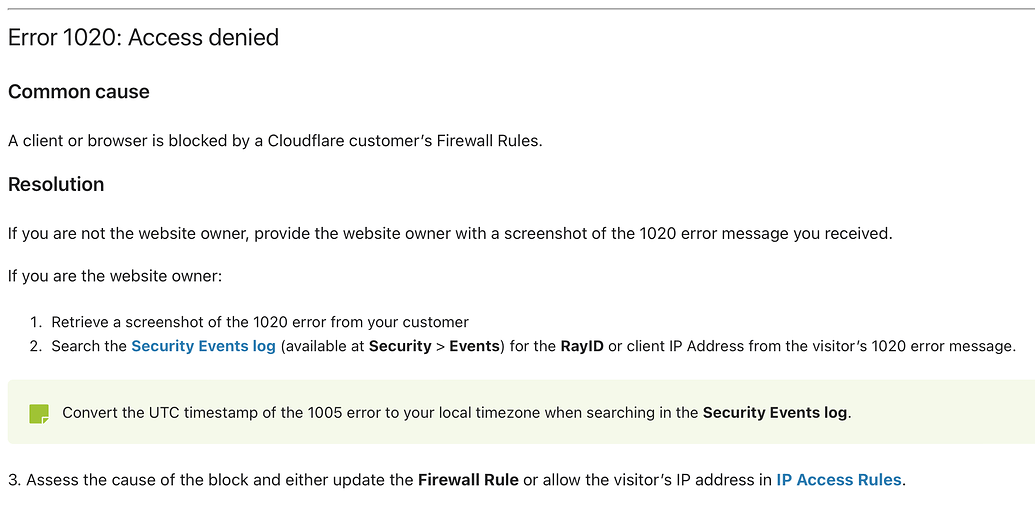Click the bold RayID text
The image size is (1035, 505).
click(x=582, y=346)
